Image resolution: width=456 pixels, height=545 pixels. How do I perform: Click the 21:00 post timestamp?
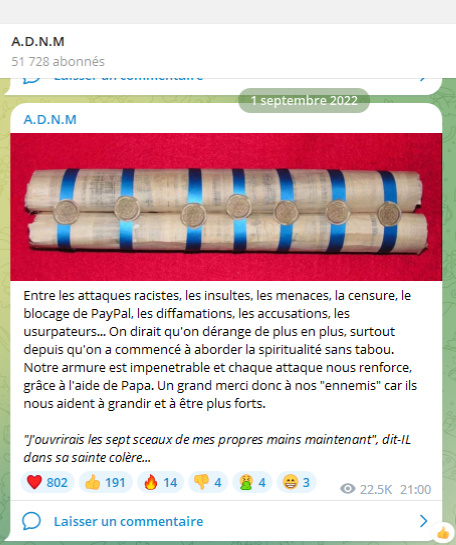point(415,489)
